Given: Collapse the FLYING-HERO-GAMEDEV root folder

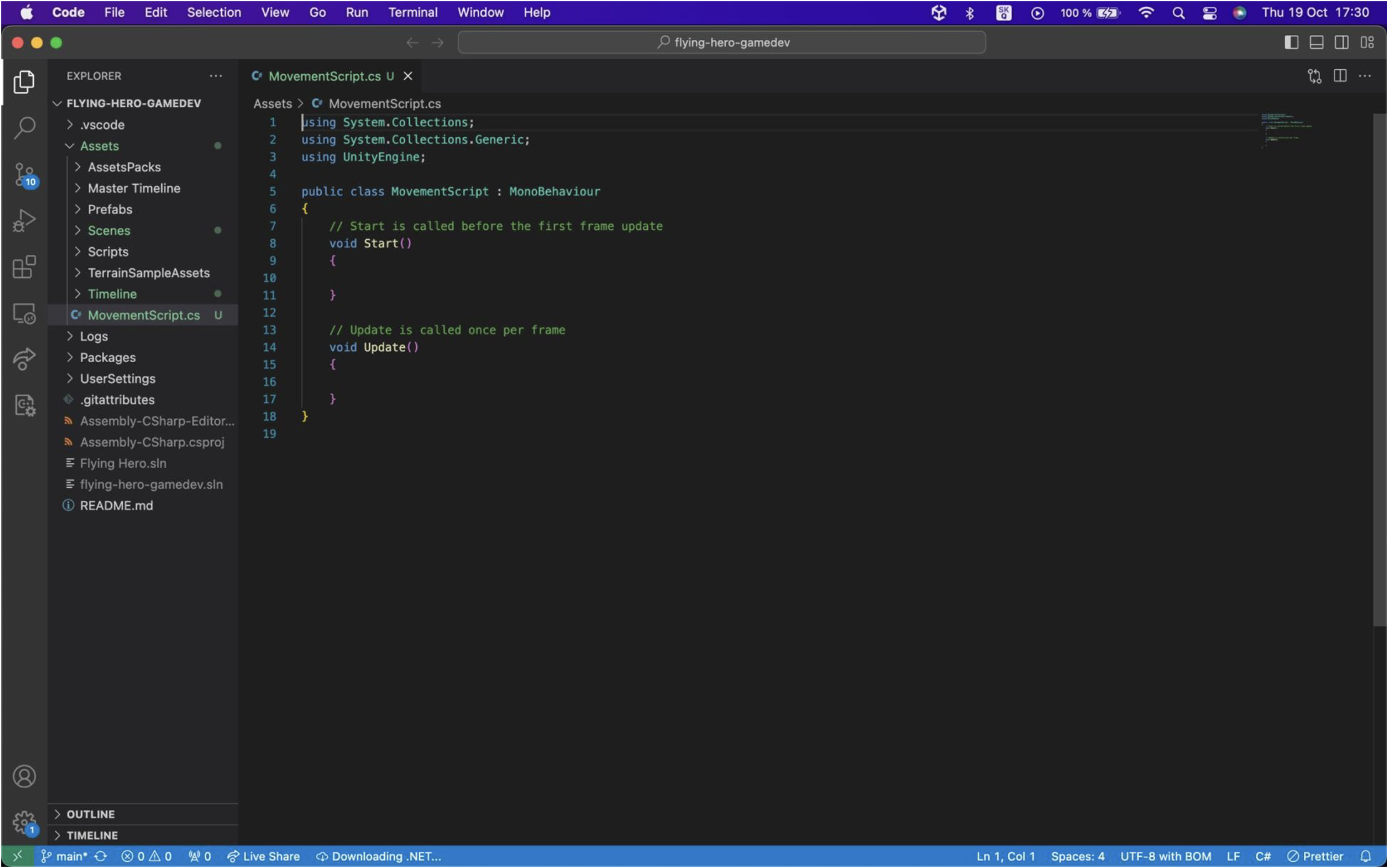Looking at the screenshot, I should click(142, 103).
